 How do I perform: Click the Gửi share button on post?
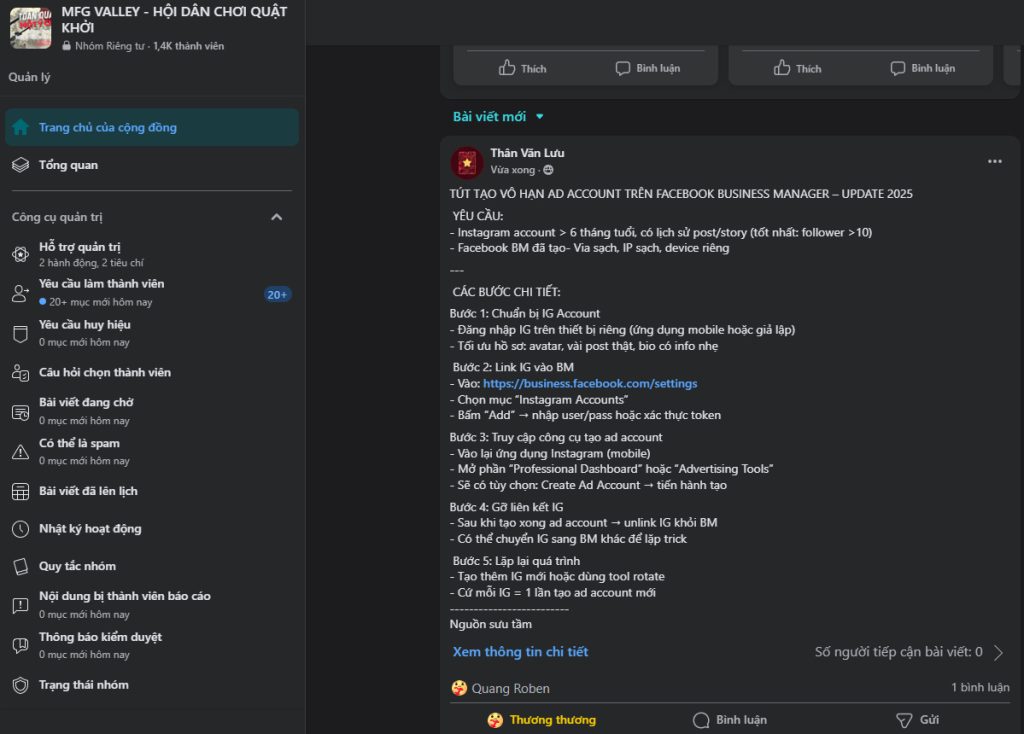(917, 719)
